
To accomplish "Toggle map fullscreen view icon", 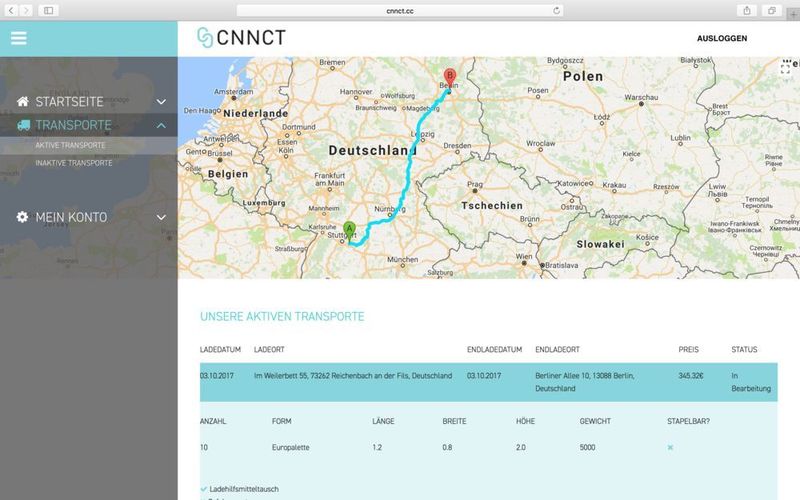I will coord(785,69).
